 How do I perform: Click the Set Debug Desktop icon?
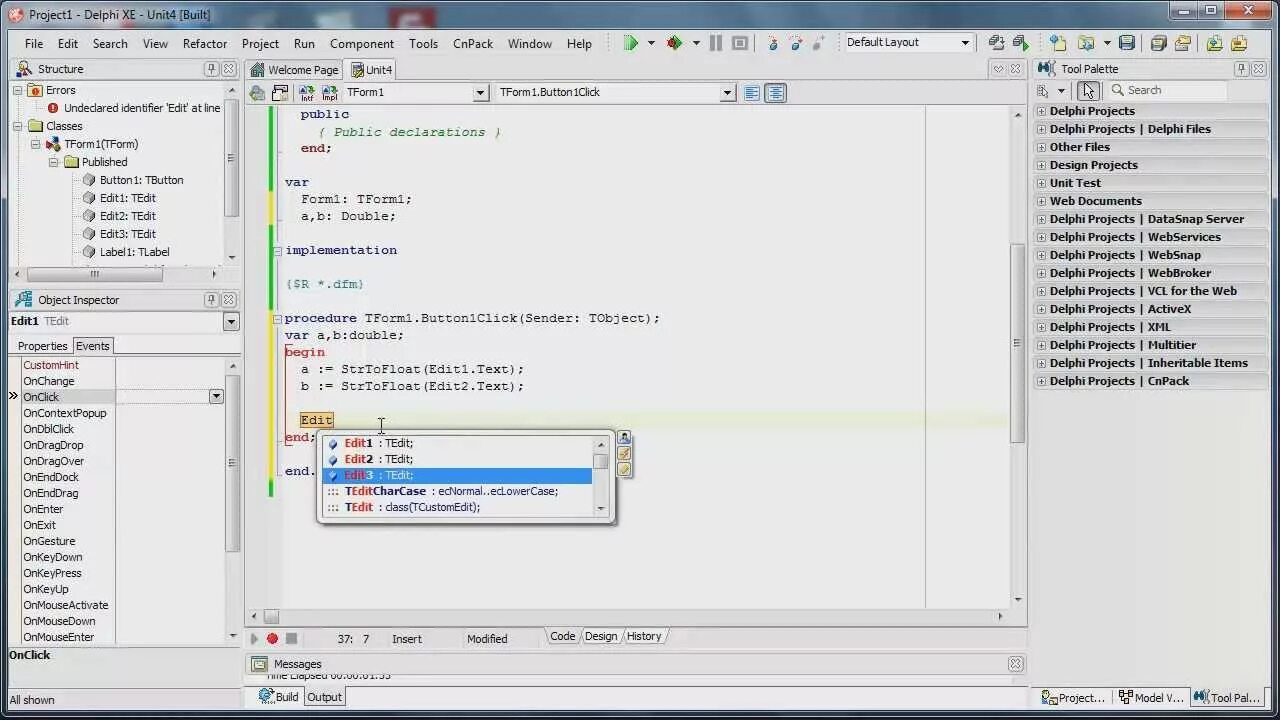click(x=1020, y=43)
